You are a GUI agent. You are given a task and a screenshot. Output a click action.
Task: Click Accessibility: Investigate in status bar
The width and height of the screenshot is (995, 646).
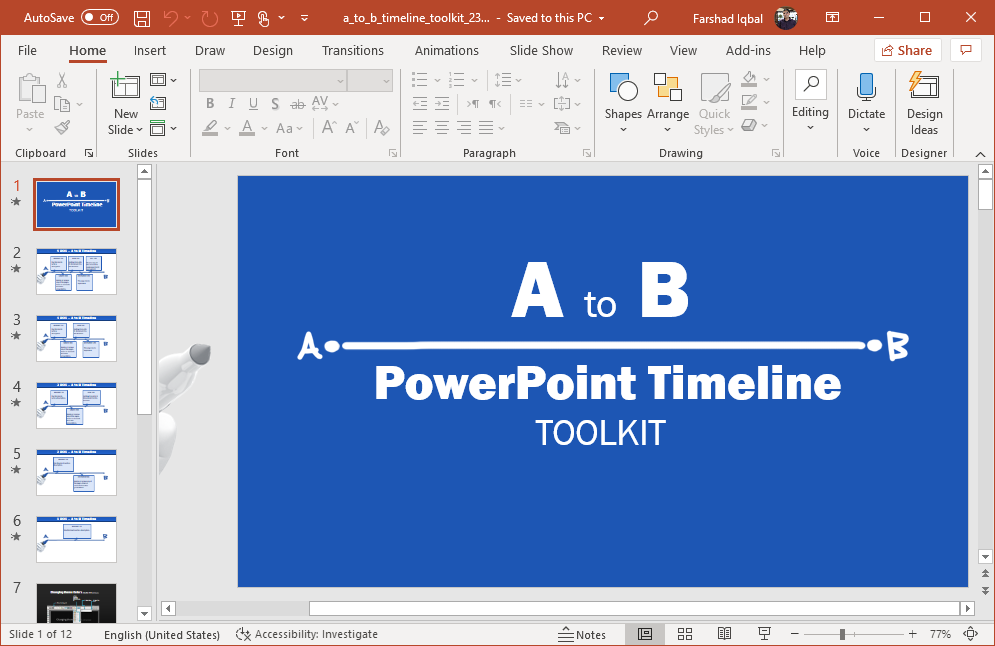click(307, 634)
